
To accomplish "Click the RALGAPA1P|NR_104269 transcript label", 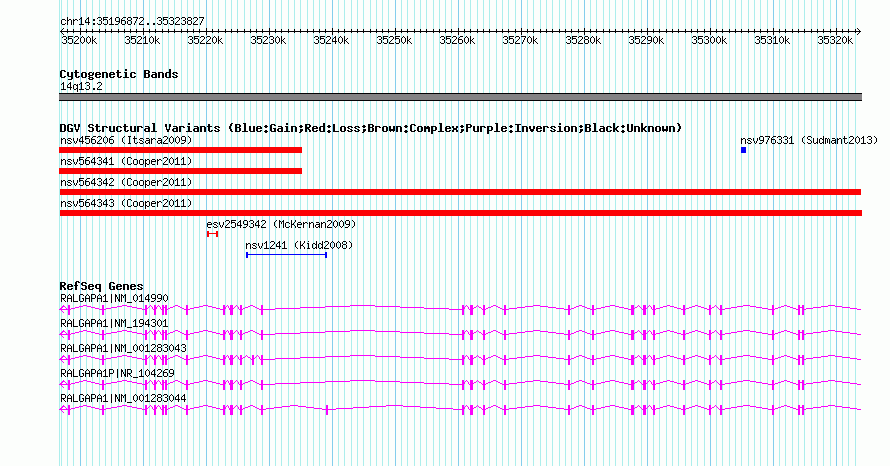I will pyautogui.click(x=117, y=373).
